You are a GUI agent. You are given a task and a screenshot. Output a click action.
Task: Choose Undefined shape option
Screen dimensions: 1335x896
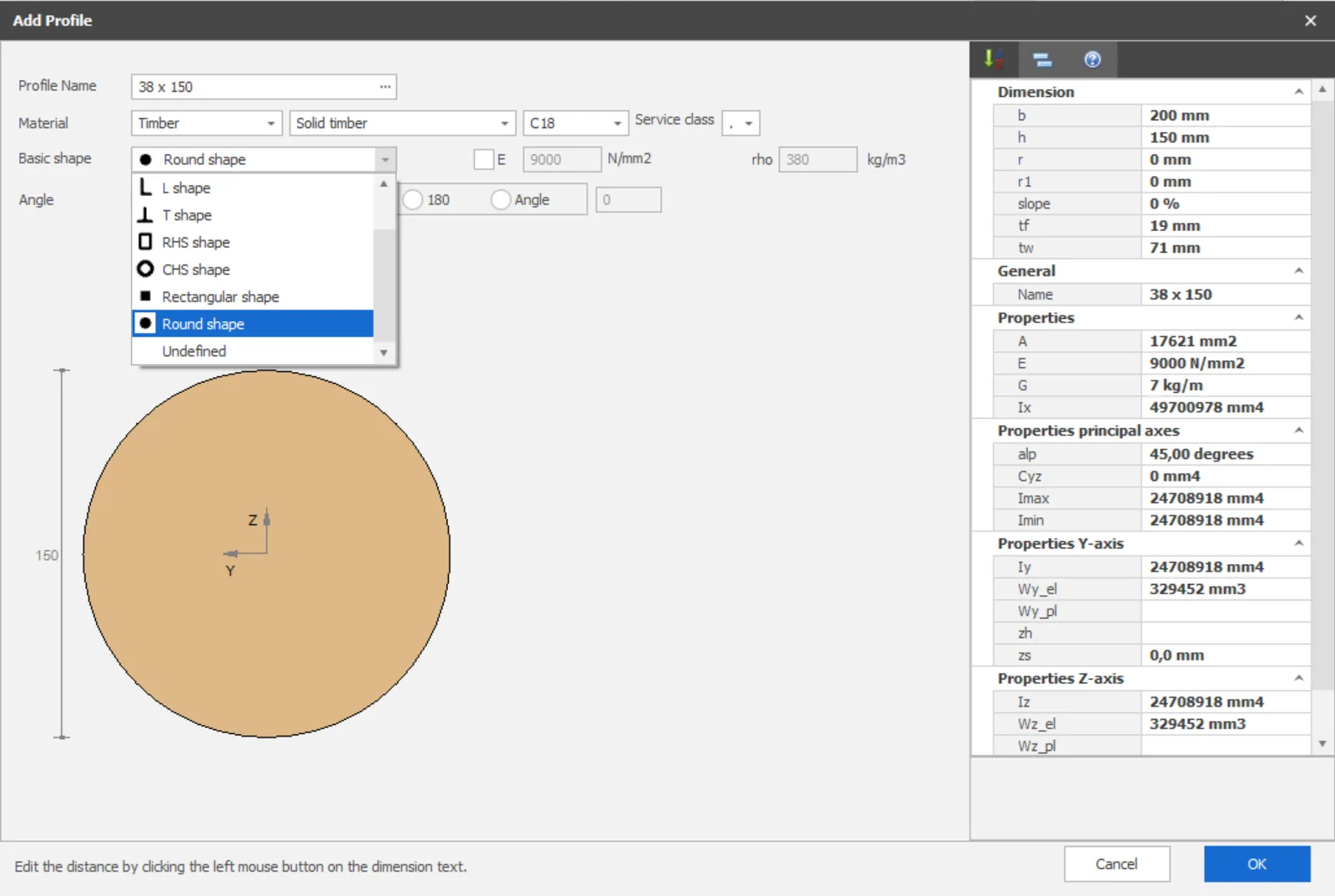tap(253, 351)
